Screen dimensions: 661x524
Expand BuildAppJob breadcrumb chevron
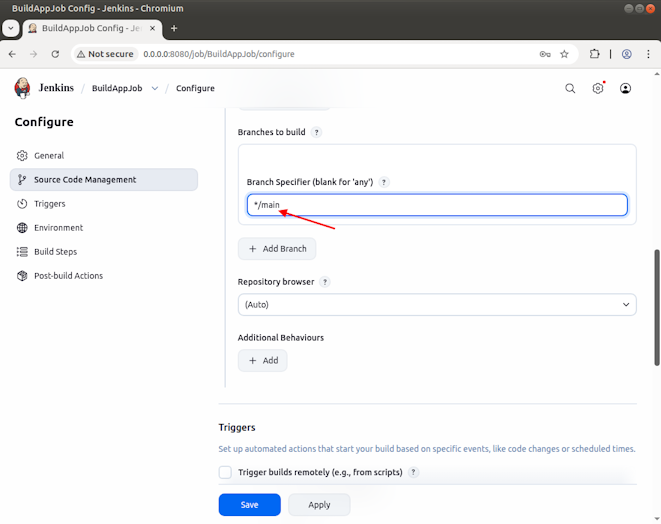pos(155,88)
